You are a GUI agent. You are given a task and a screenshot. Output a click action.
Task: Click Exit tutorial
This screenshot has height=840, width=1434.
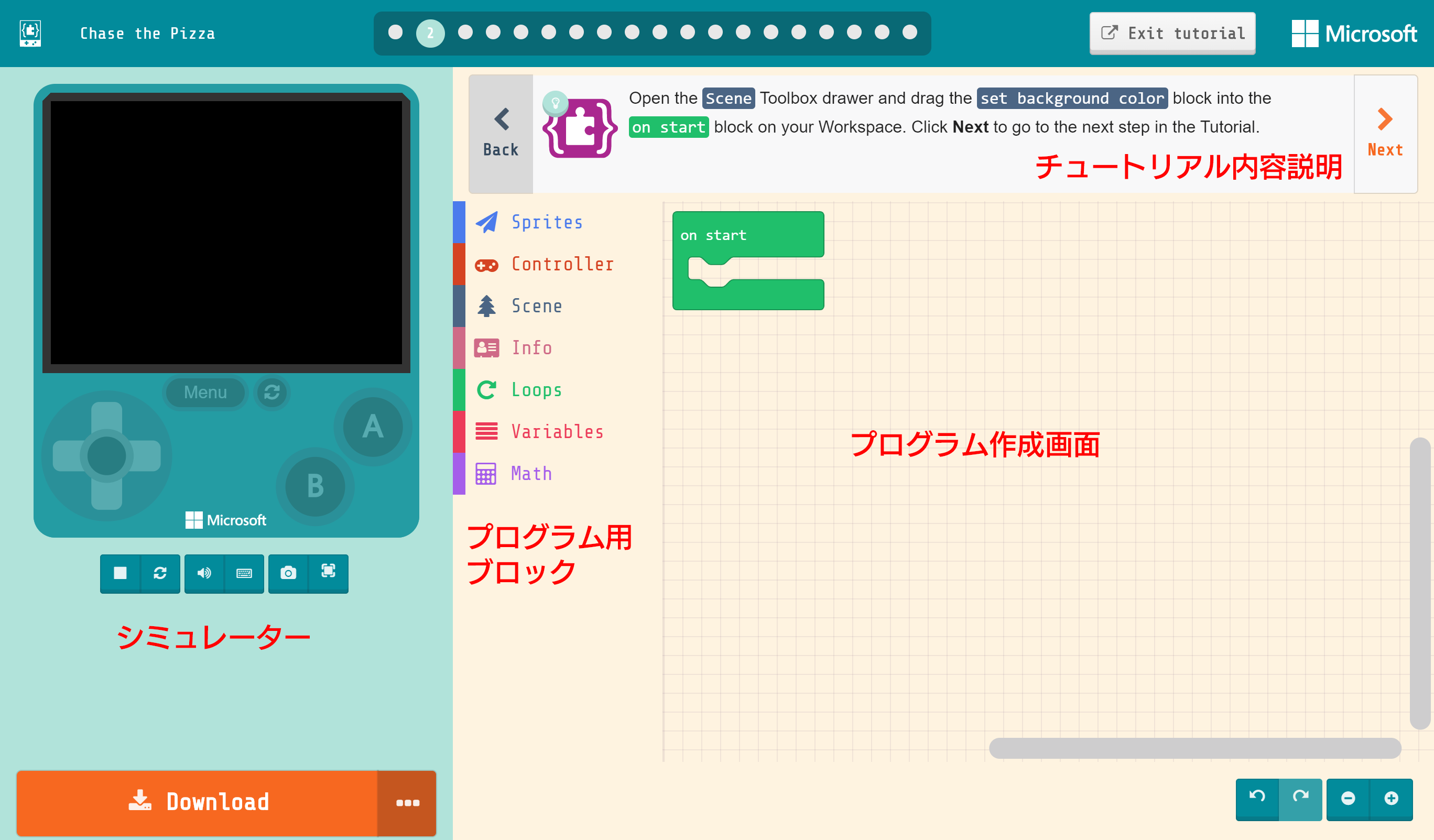[x=1171, y=33]
